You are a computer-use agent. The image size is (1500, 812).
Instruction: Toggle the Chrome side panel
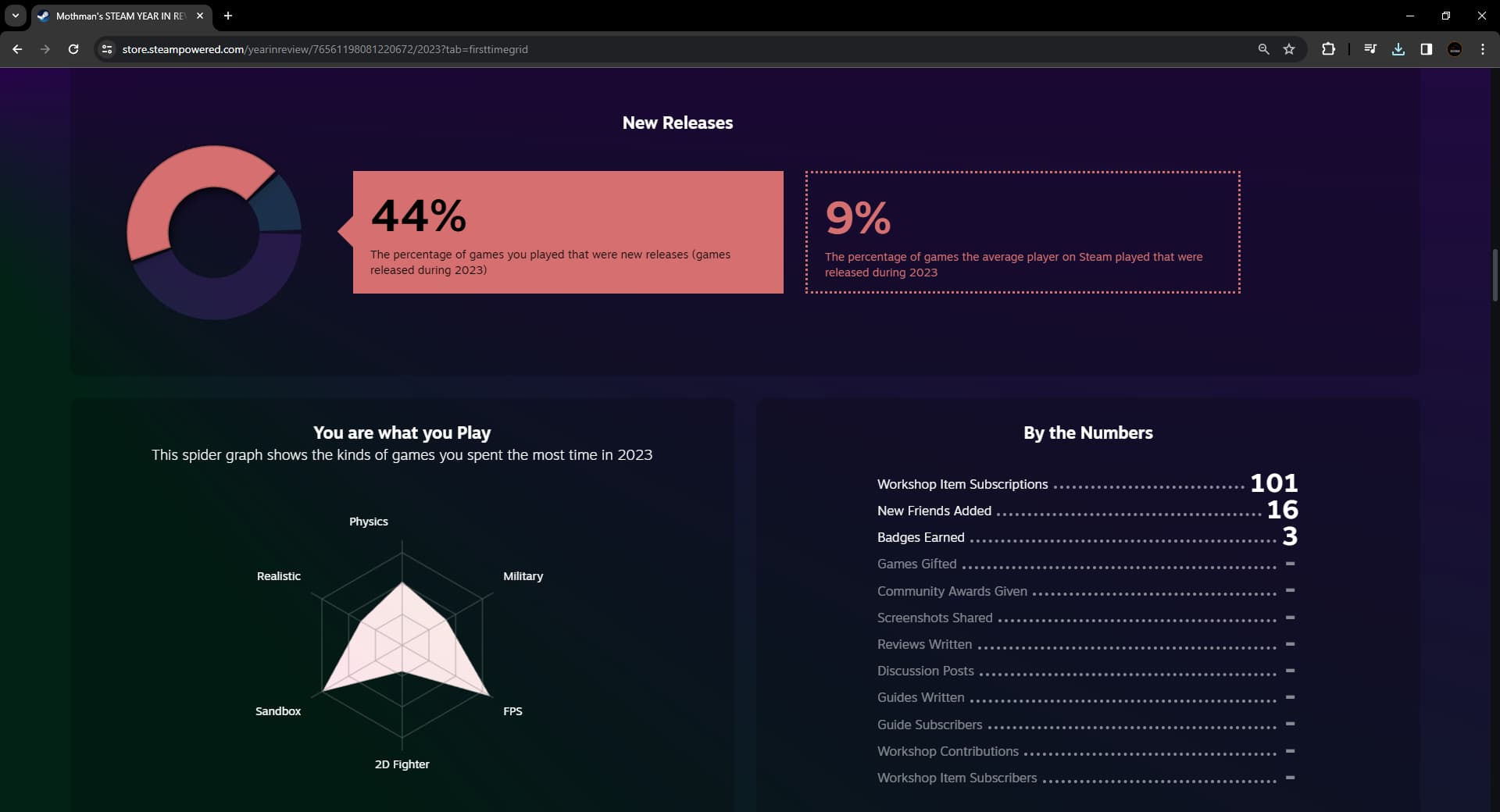point(1426,49)
